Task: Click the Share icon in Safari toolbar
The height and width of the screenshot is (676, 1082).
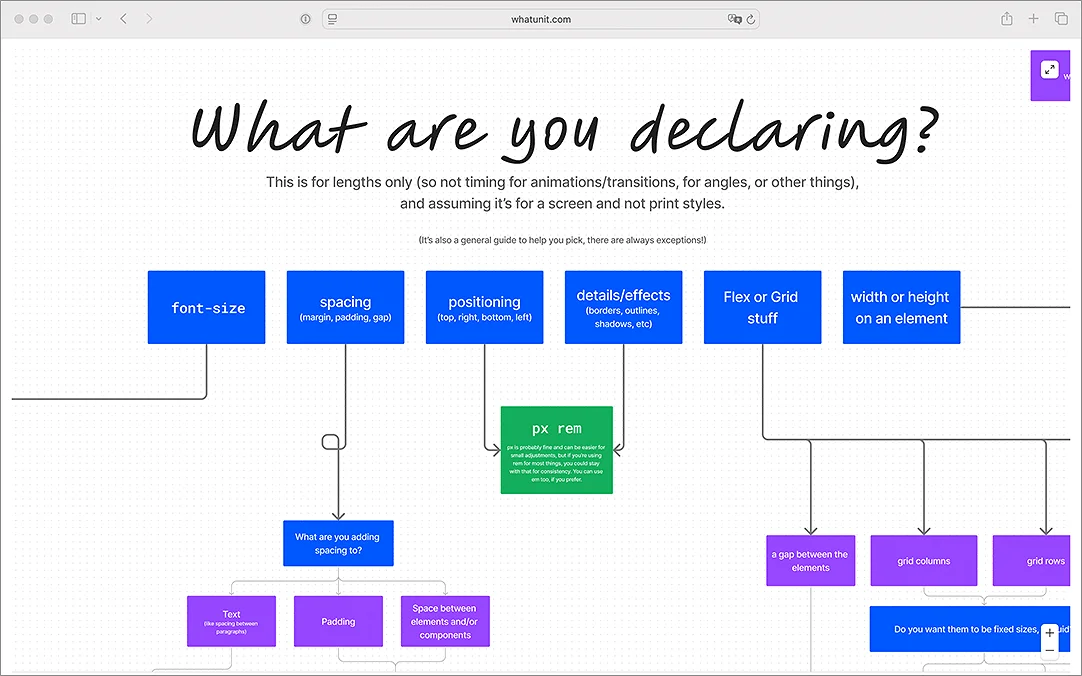Action: [x=1007, y=19]
